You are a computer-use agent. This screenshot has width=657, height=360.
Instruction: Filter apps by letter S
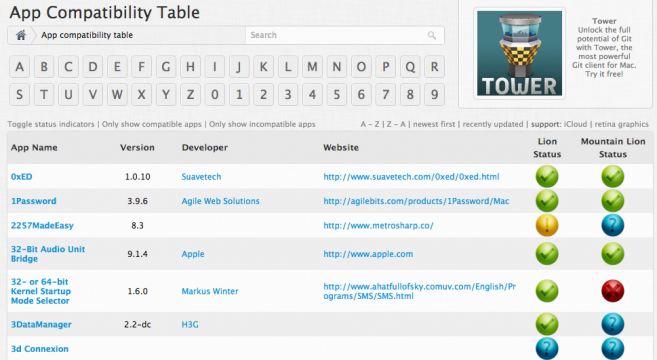click(20, 95)
